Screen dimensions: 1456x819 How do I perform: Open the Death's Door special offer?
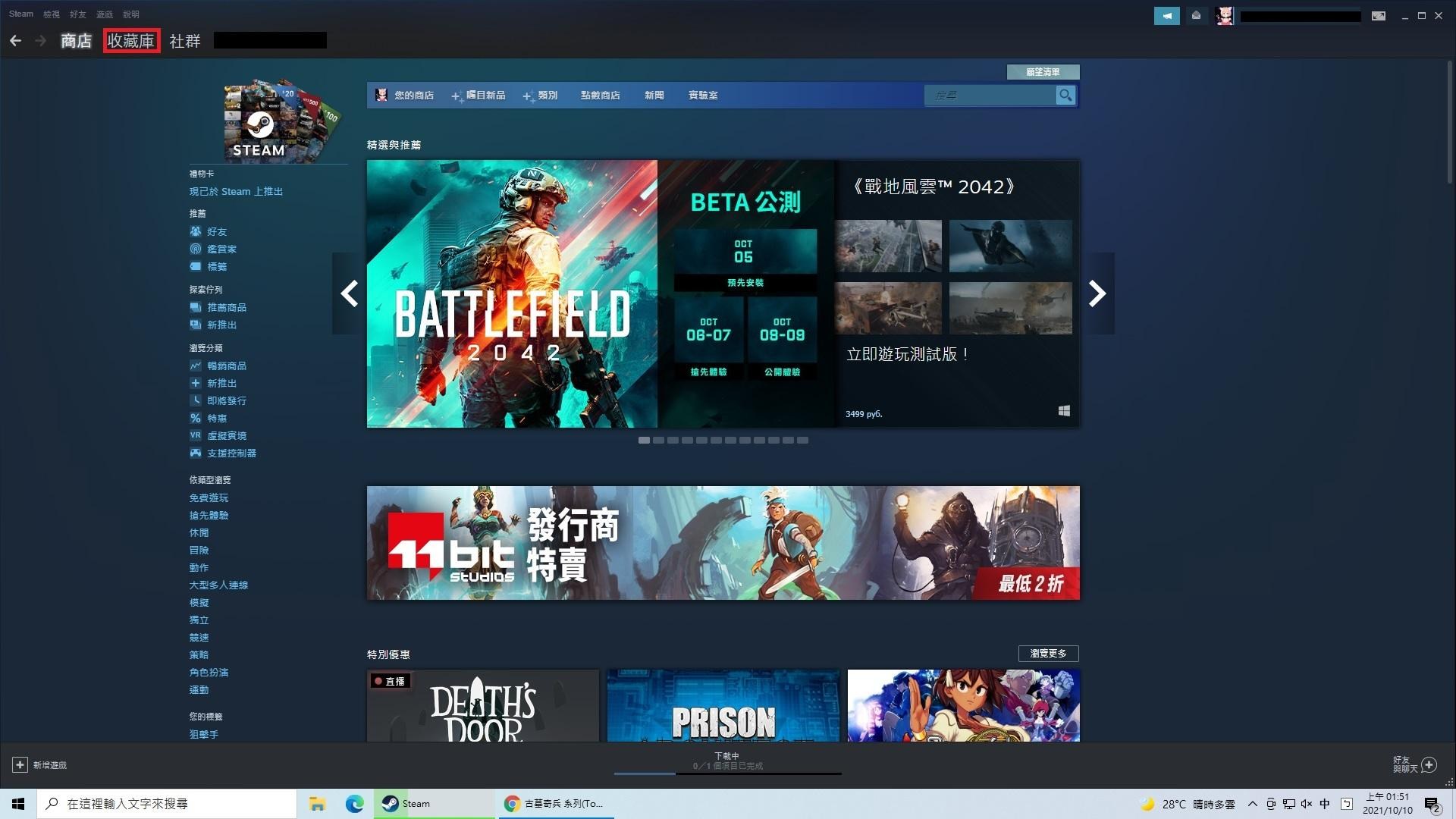click(x=483, y=705)
